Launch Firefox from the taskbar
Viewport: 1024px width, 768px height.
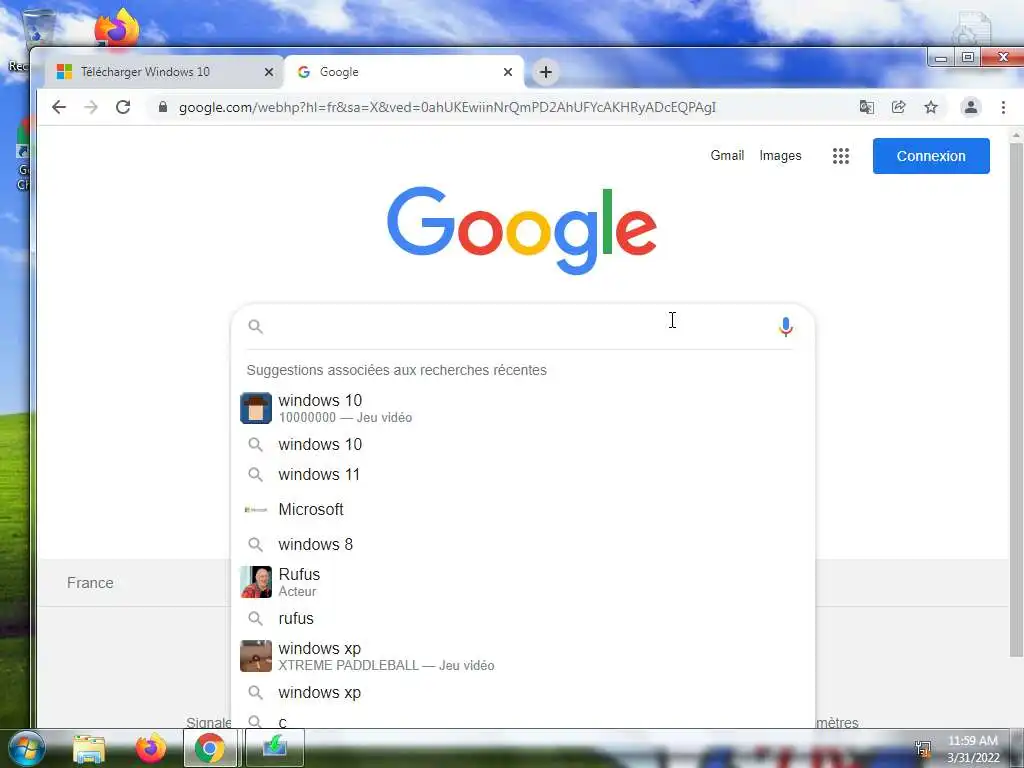pos(151,748)
